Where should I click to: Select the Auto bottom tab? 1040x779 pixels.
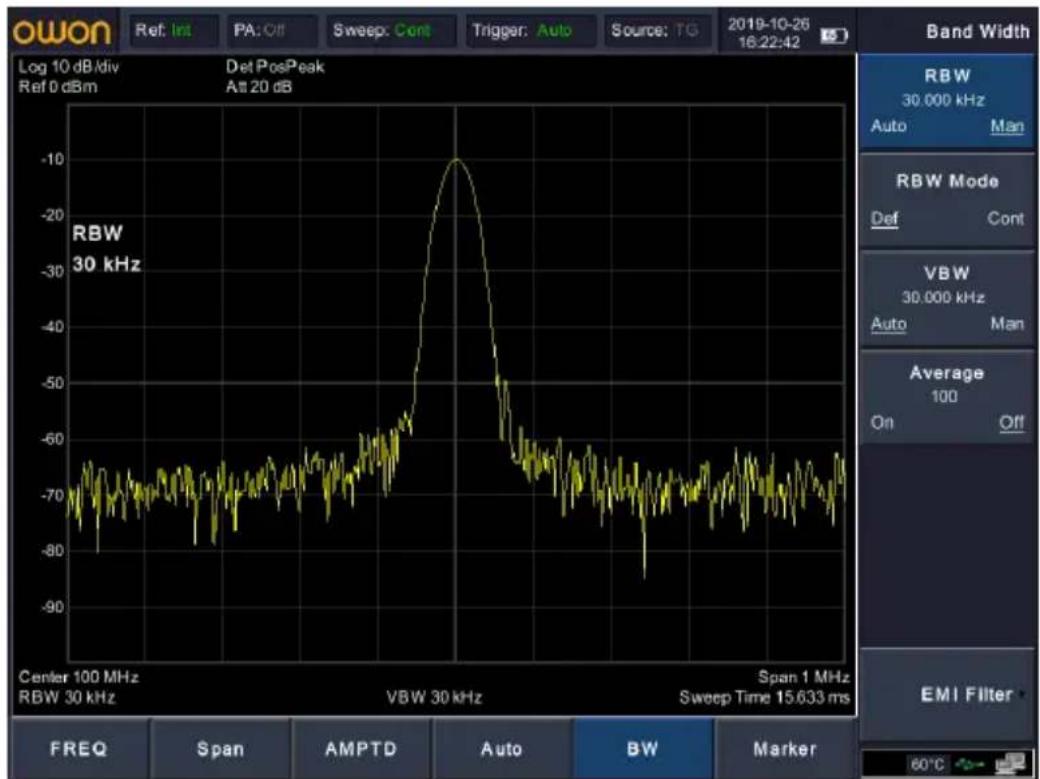tap(501, 748)
